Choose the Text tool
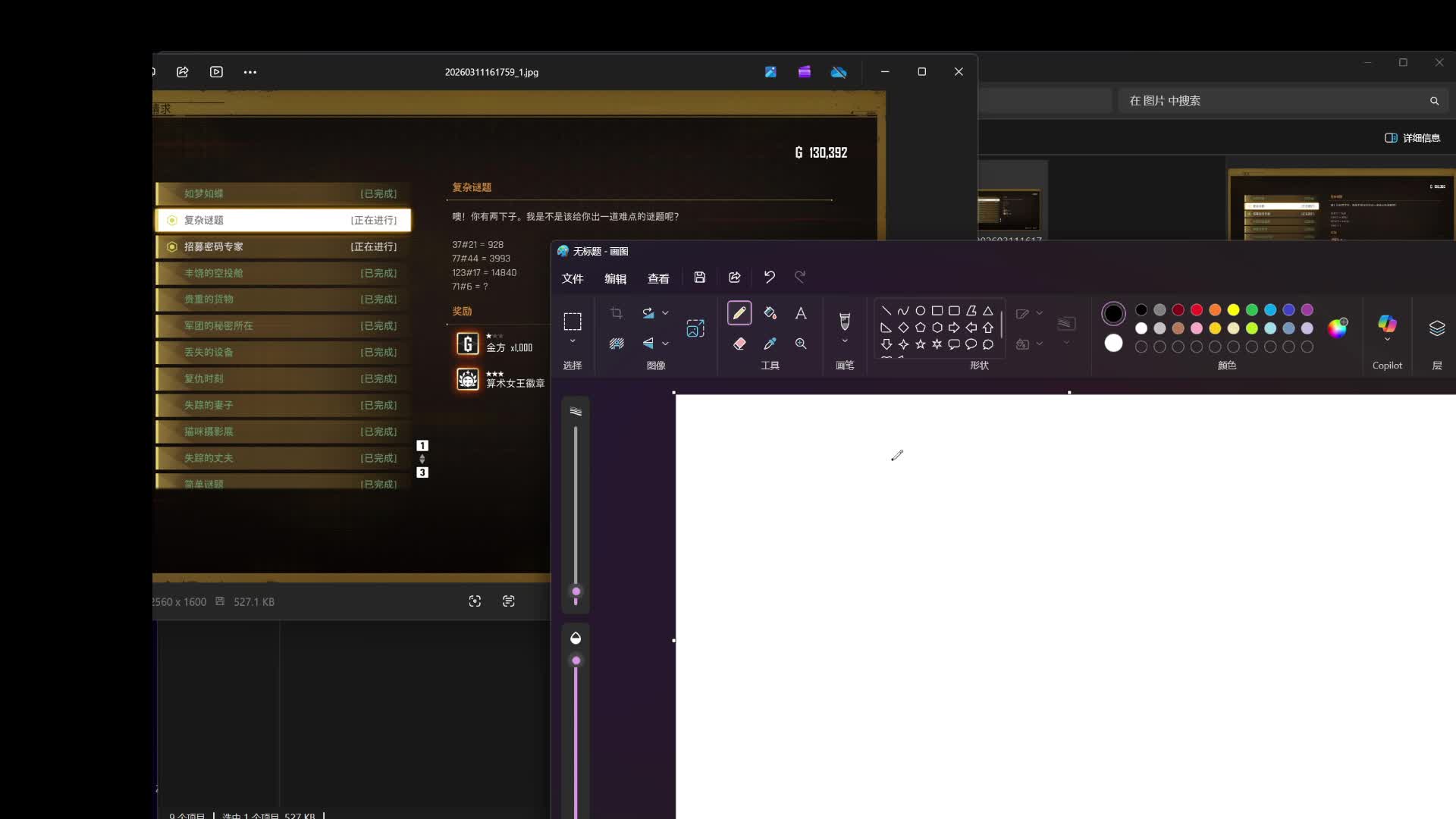The image size is (1456, 819). 801,313
